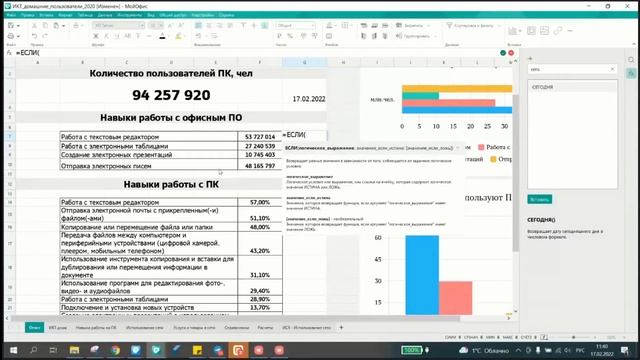Click the Redo arrow in the toolbar
Image resolution: width=640 pixels, height=360 pixels.
tap(45, 36)
